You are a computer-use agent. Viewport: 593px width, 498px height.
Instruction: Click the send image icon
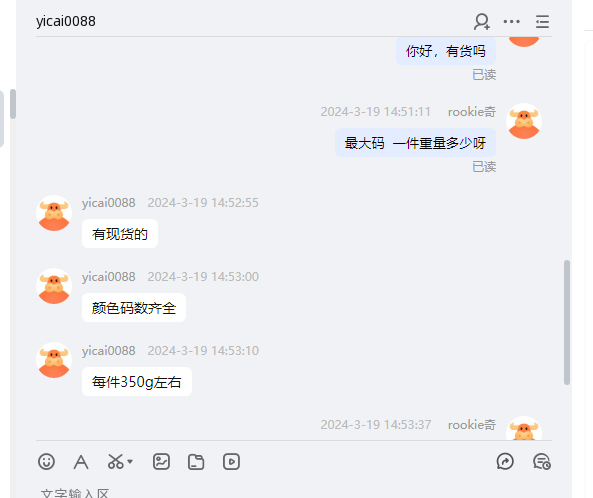pos(161,462)
